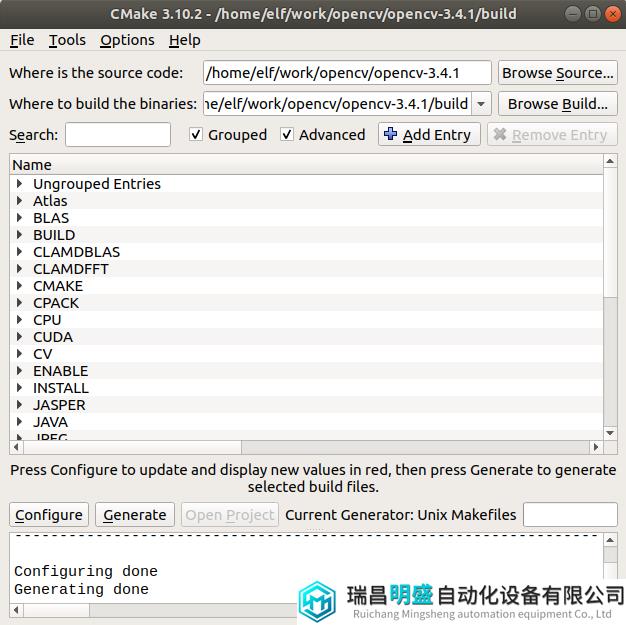Expand the CLAMDFFT group

tap(19, 269)
